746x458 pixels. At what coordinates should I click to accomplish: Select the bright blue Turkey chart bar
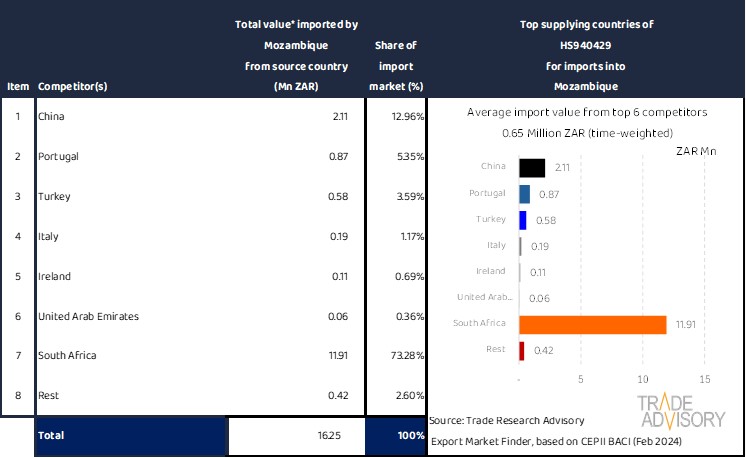[x=523, y=220]
